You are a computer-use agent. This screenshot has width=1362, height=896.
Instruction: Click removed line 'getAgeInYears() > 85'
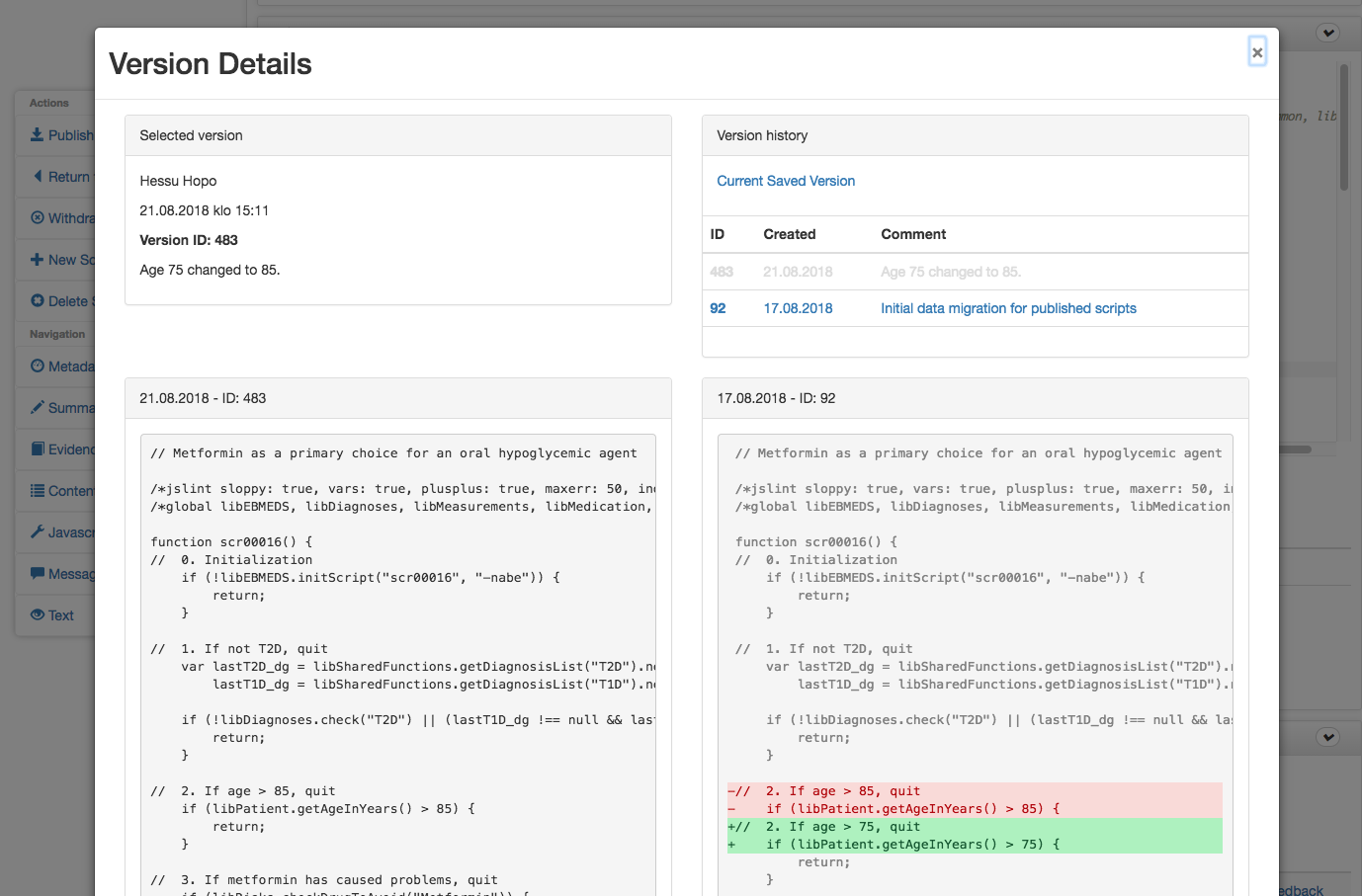(x=975, y=809)
